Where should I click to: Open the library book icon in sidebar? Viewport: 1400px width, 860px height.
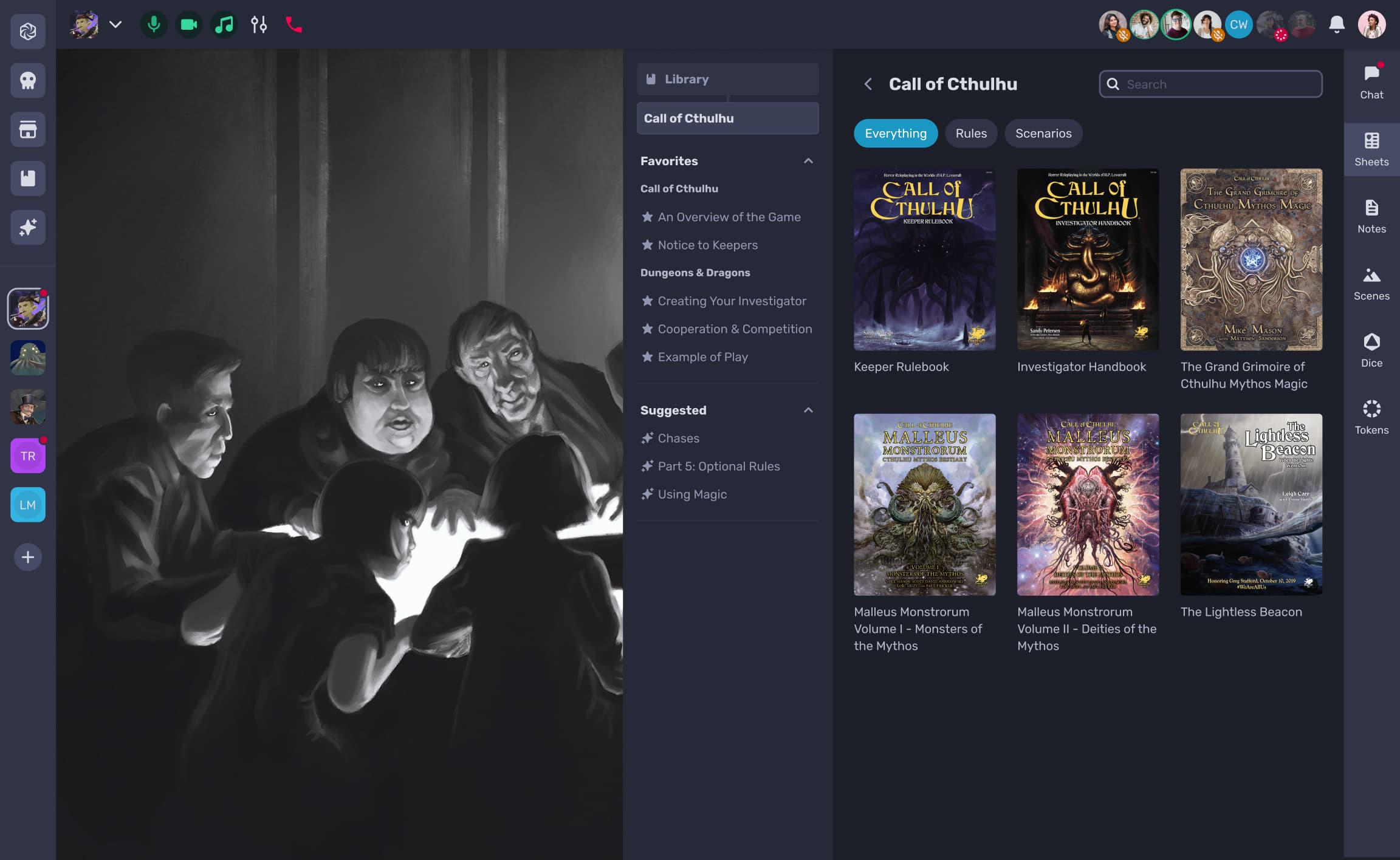click(28, 179)
